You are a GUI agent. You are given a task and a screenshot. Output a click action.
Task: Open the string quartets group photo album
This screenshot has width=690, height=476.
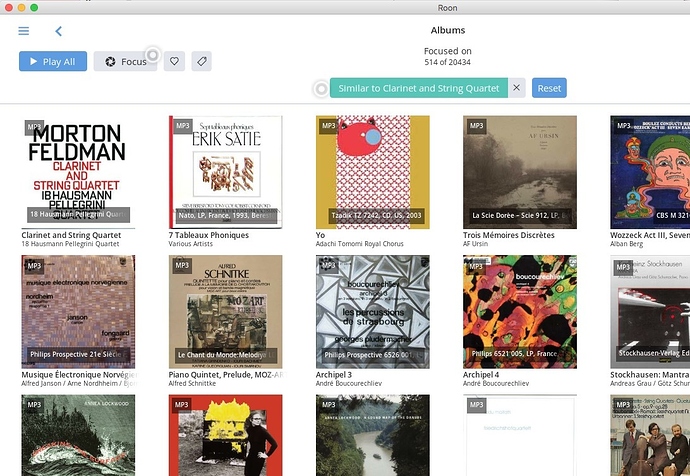(650, 435)
